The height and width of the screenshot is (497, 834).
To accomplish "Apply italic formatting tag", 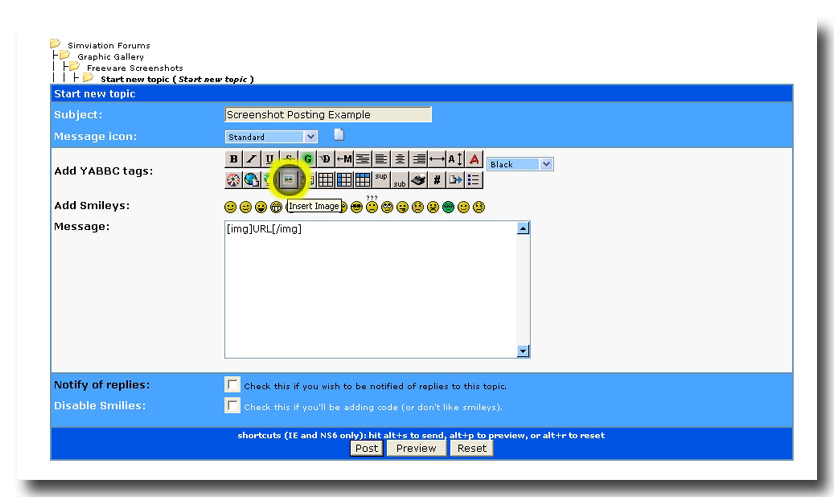I will point(252,159).
